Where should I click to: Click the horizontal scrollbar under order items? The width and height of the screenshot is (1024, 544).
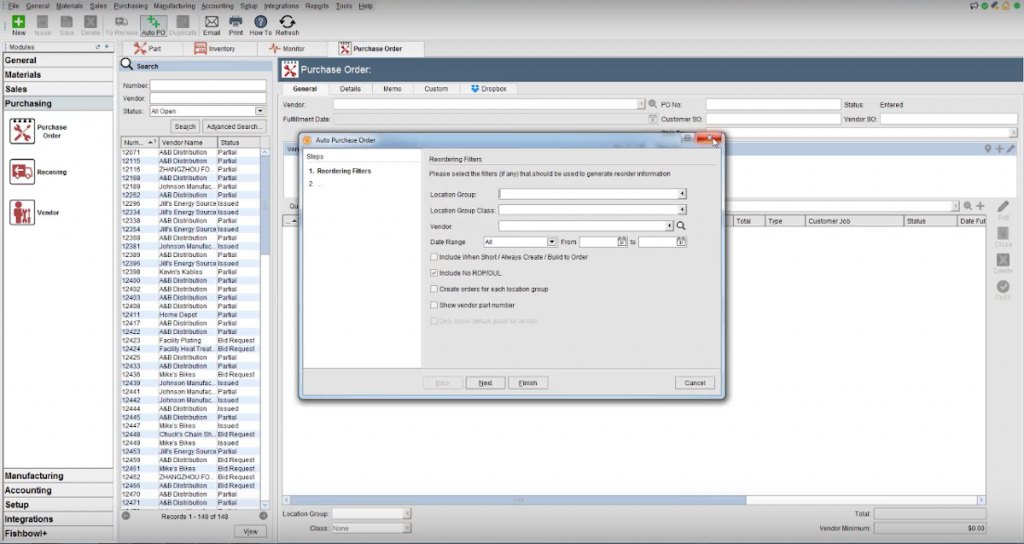pyautogui.click(x=518, y=499)
